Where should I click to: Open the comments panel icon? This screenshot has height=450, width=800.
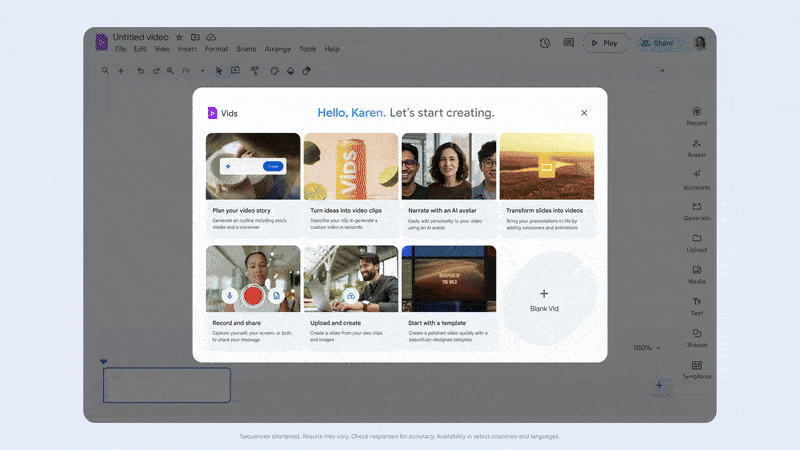(568, 43)
